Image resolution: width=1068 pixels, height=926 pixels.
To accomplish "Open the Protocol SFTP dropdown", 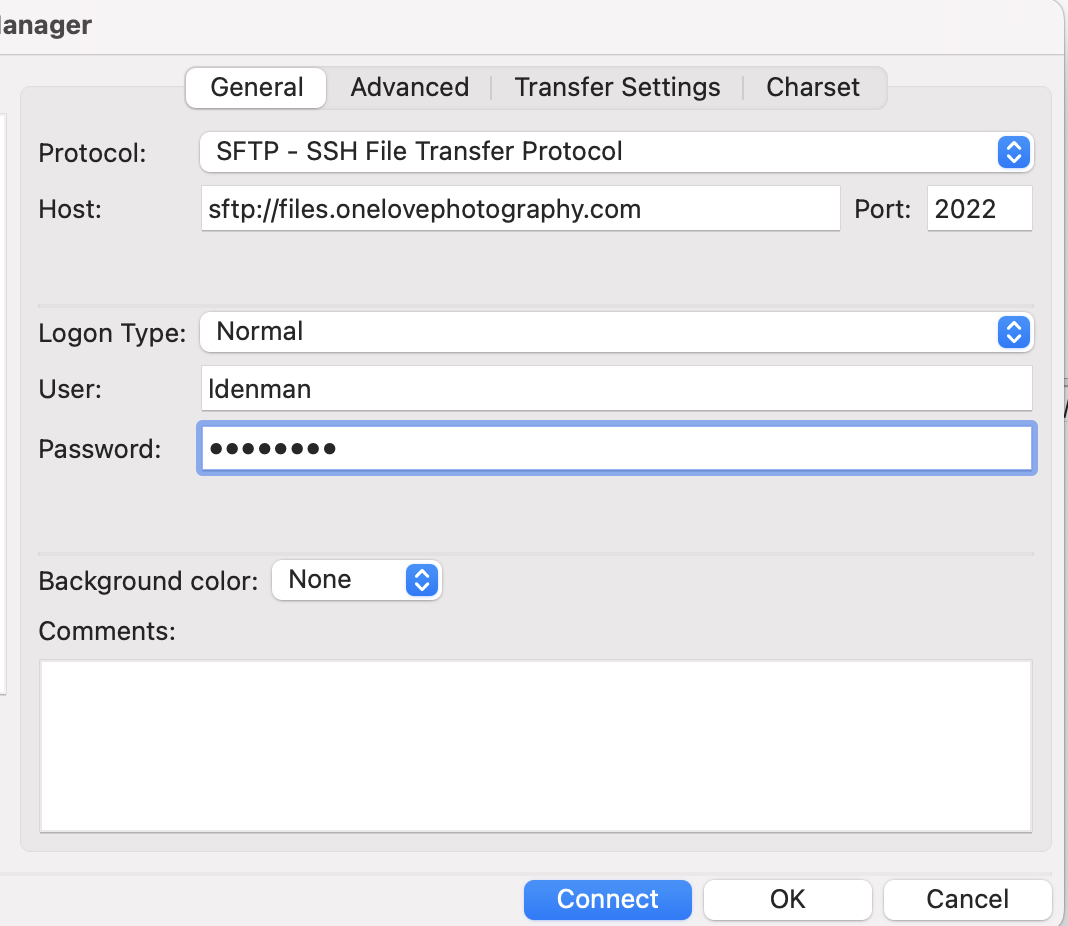I will pyautogui.click(x=600, y=152).
